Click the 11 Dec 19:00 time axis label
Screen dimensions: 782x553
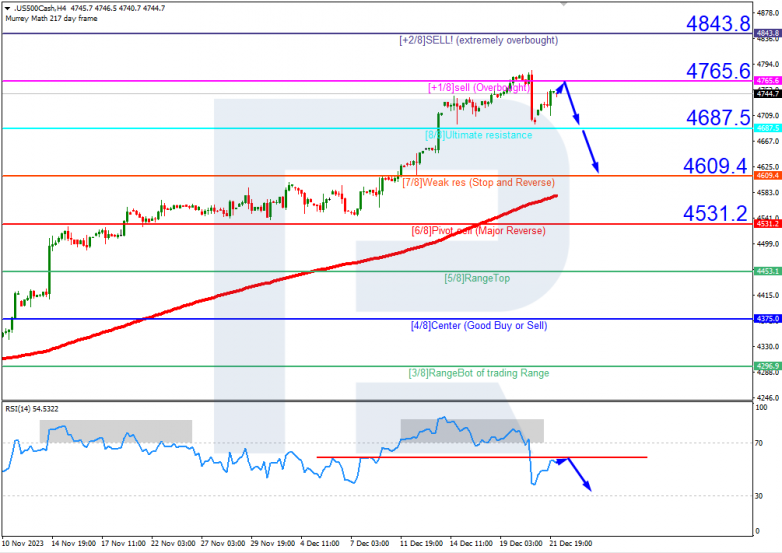421,544
